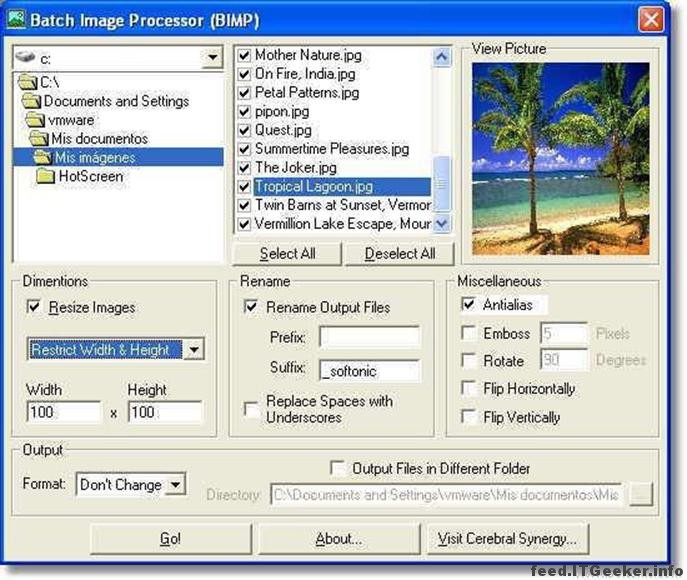The image size is (687, 580).
Task: Click Visit Cerebral Synergy... button
Action: [x=507, y=538]
